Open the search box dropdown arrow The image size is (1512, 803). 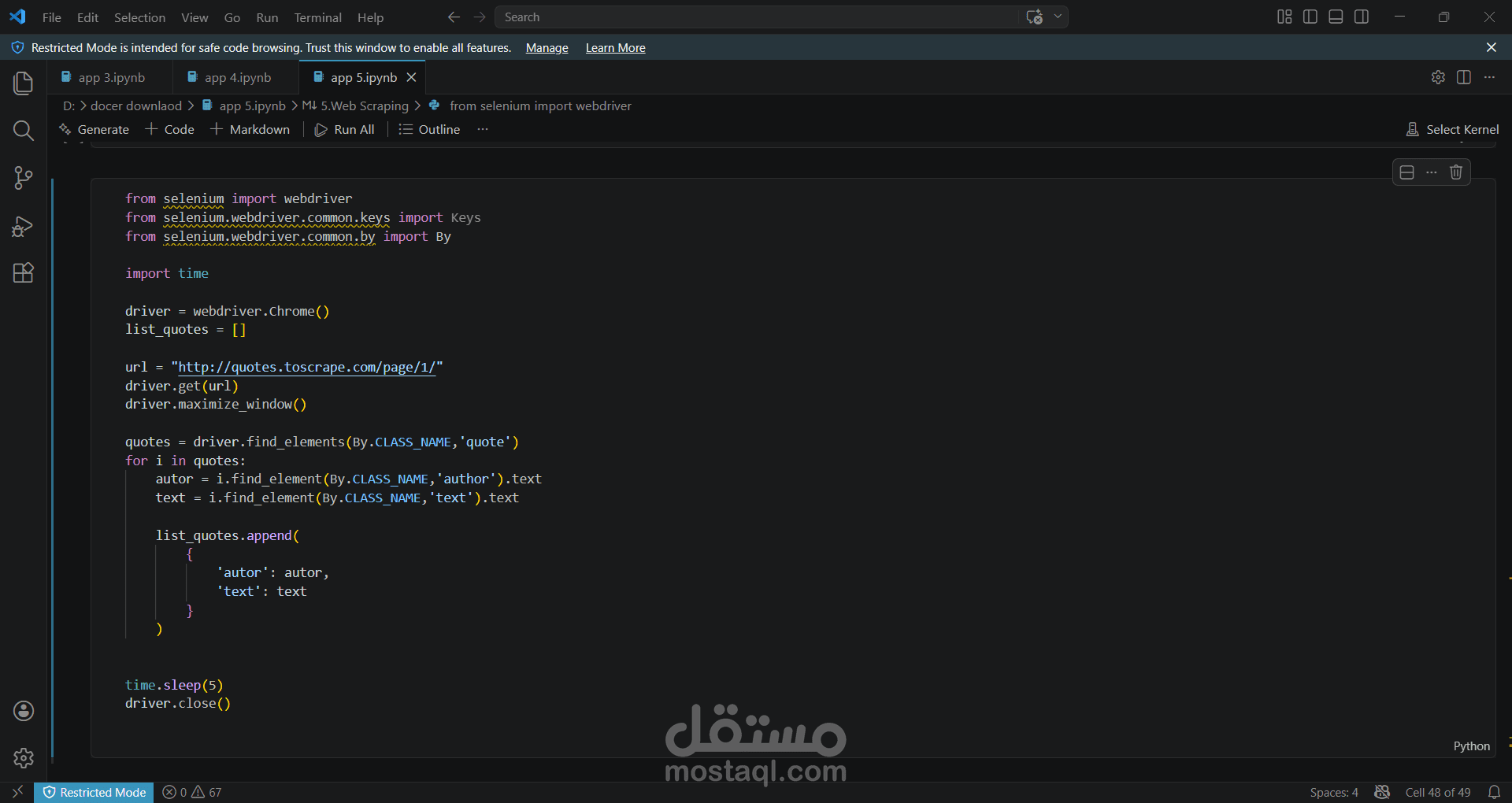pyautogui.click(x=1058, y=17)
